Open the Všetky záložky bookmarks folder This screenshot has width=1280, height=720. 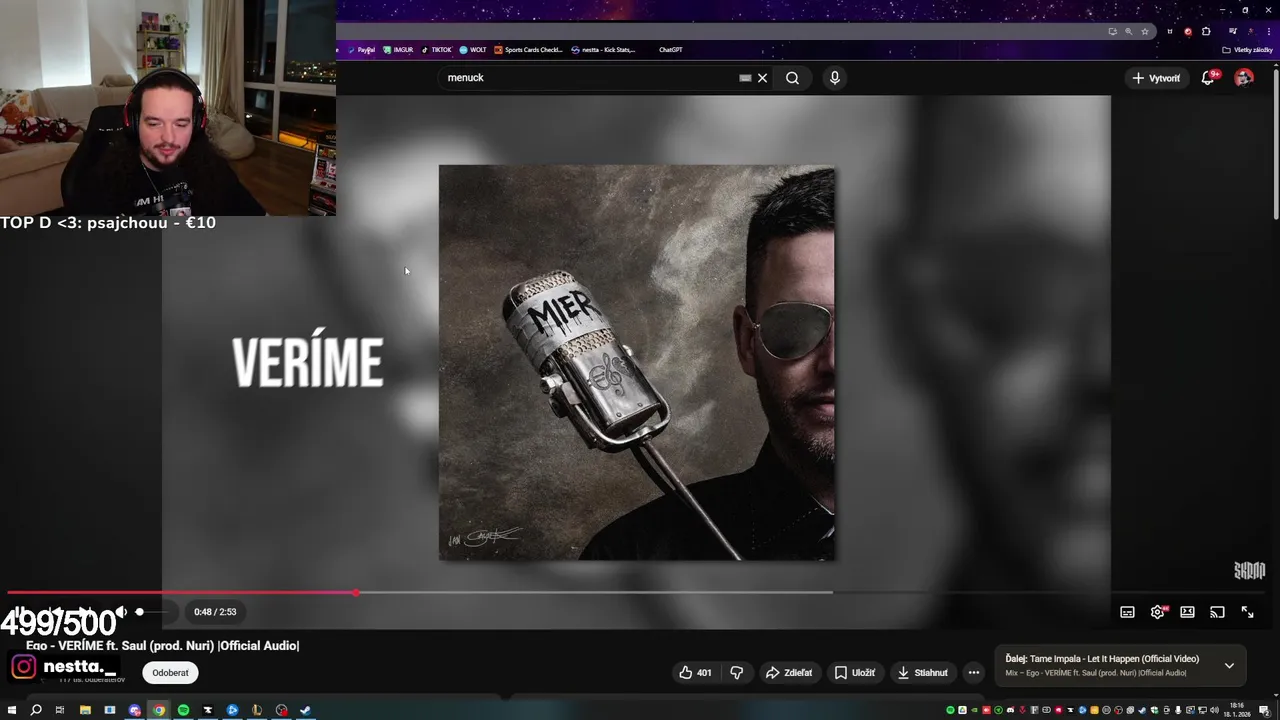pos(1248,50)
